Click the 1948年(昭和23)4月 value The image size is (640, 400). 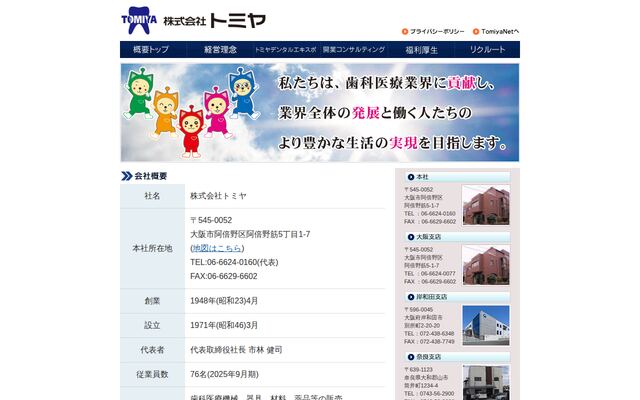(x=224, y=301)
